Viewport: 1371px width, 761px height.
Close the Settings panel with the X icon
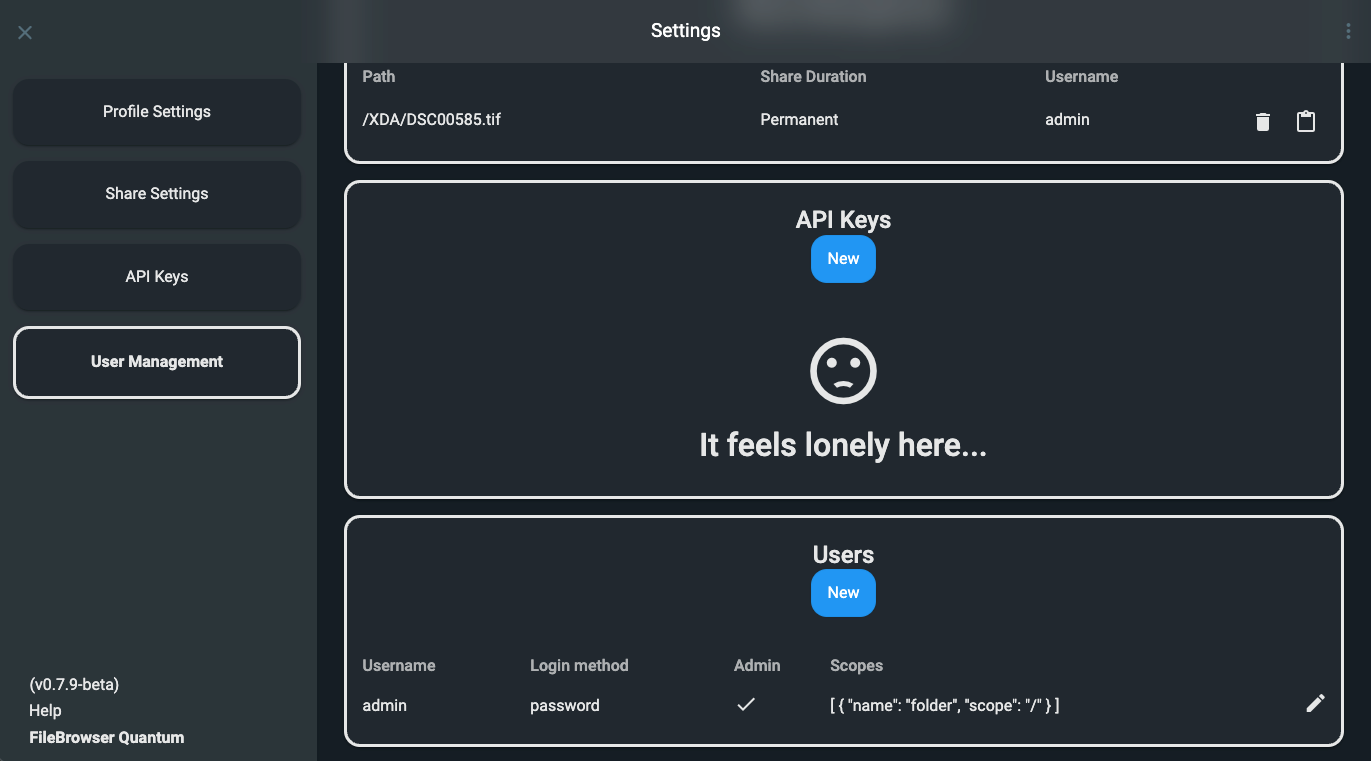(x=25, y=32)
